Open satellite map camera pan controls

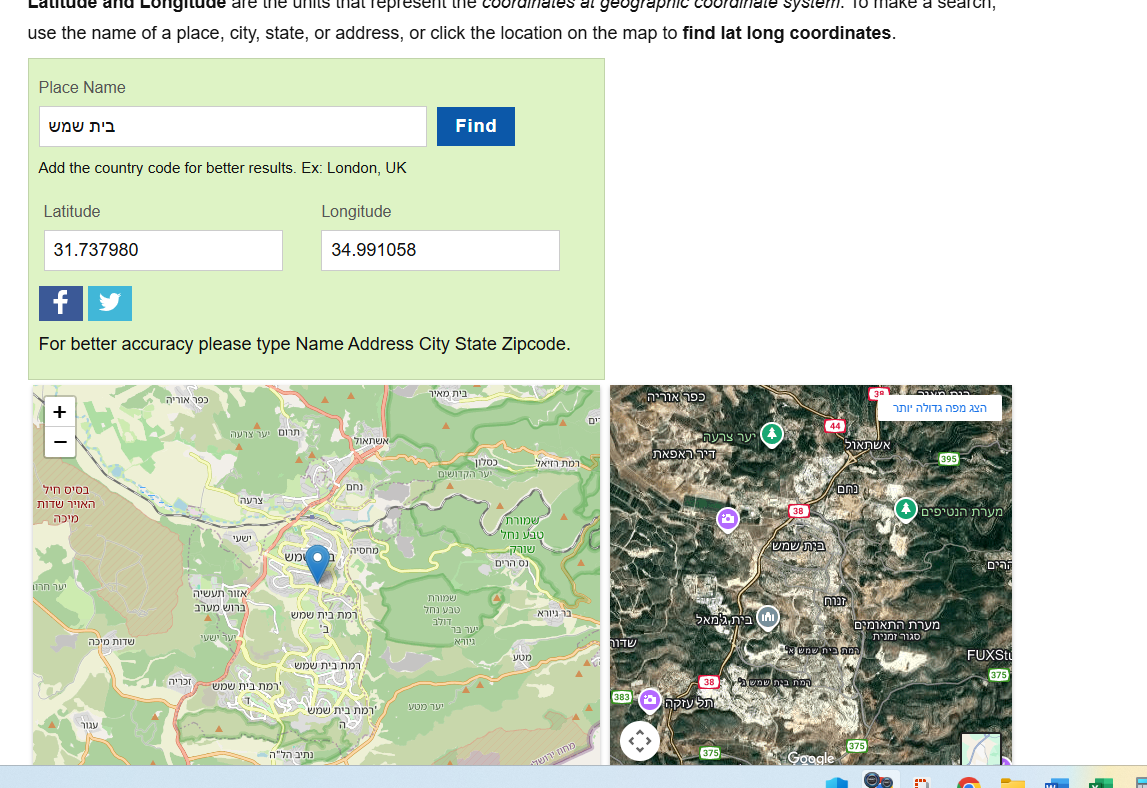tap(640, 741)
